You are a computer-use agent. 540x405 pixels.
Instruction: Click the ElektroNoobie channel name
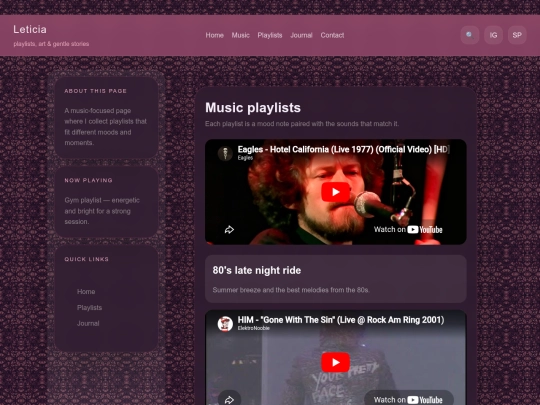(x=253, y=328)
